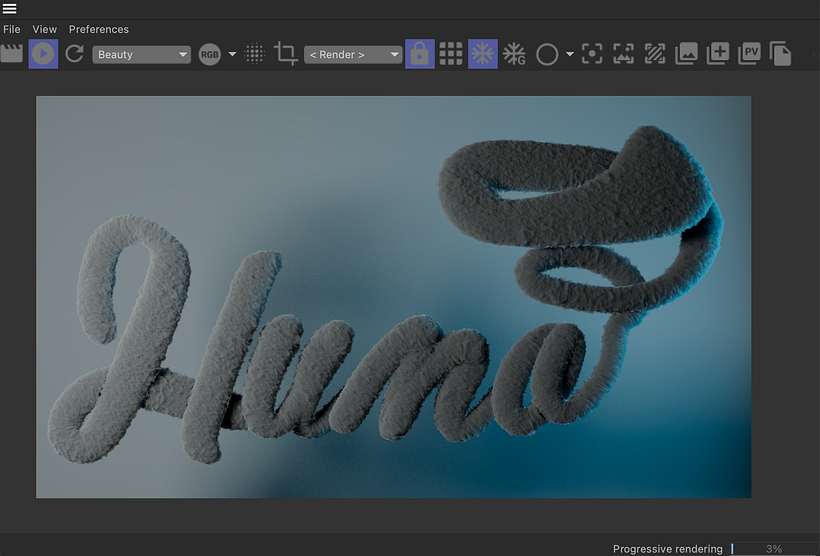
Task: Click the progressive rendering progress bar
Action: (x=773, y=549)
